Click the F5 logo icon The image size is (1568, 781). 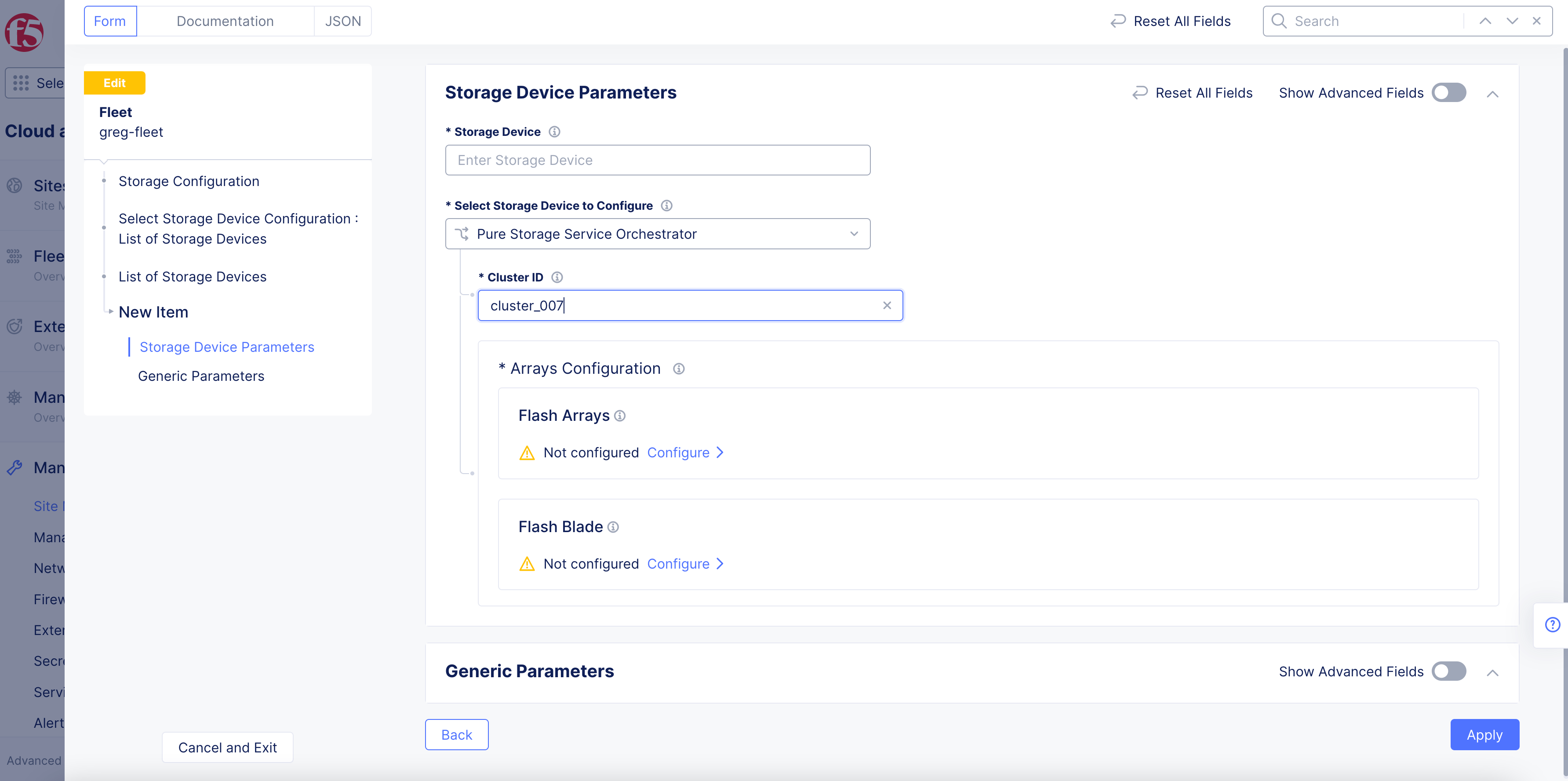pyautogui.click(x=23, y=32)
